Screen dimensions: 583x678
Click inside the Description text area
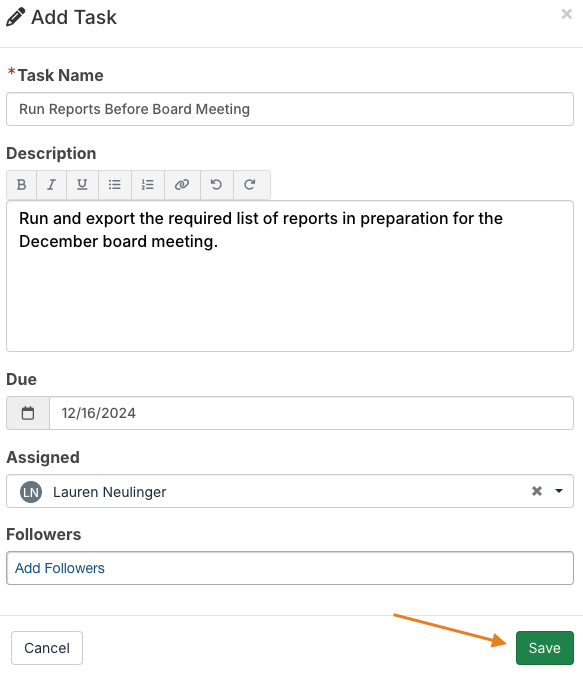click(x=290, y=276)
